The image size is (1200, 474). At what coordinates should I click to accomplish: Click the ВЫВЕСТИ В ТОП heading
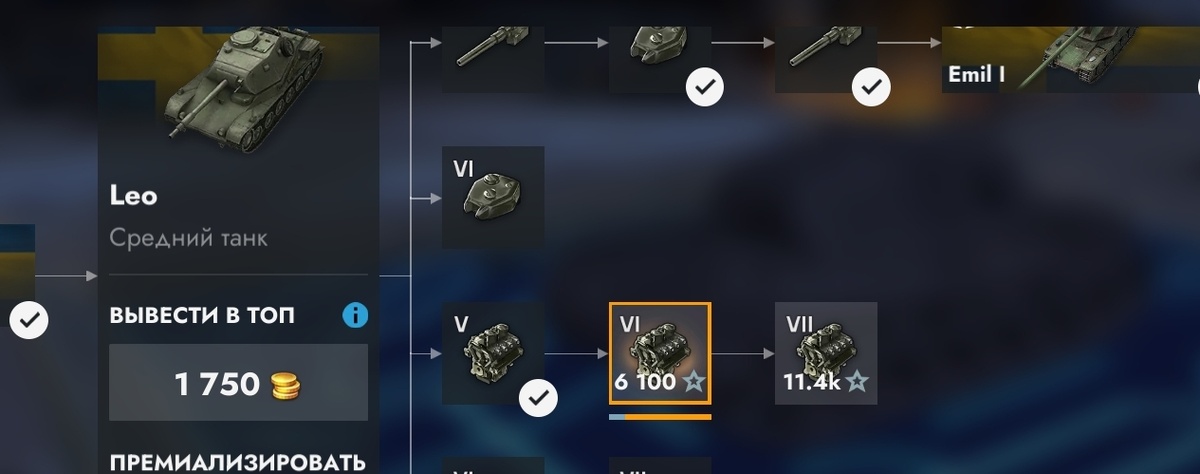click(x=202, y=316)
